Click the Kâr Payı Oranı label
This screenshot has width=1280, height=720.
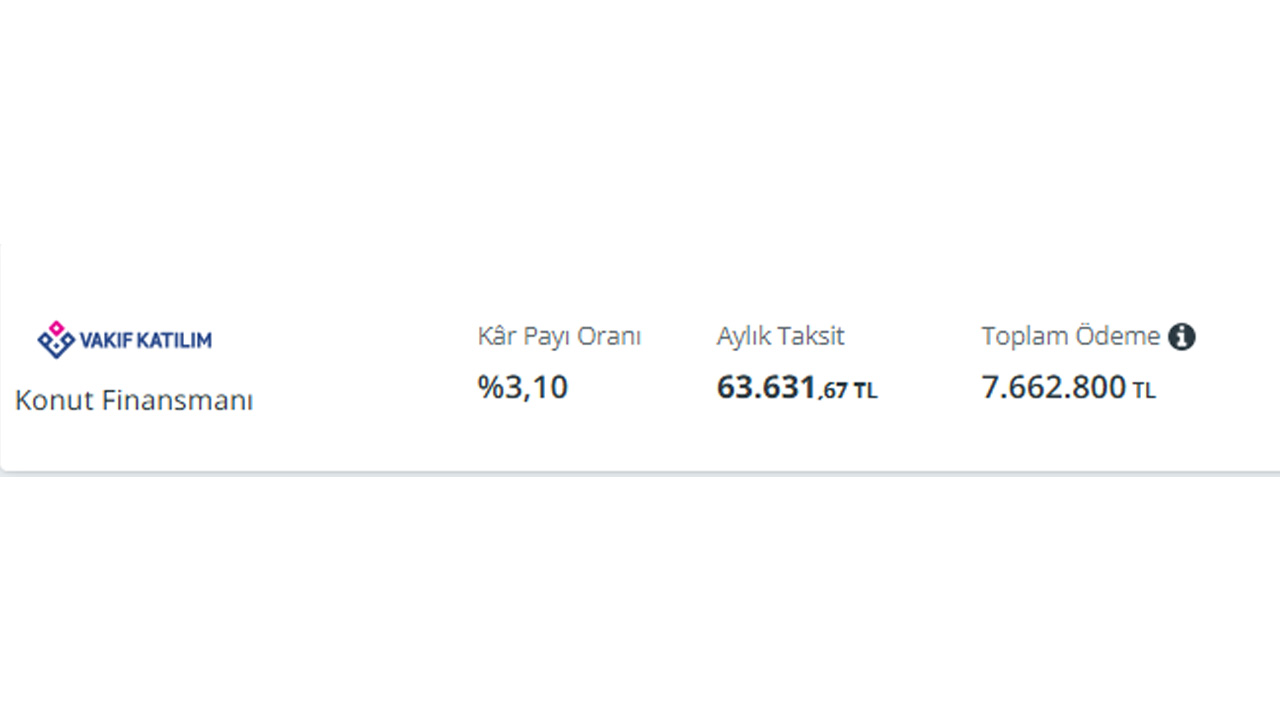pyautogui.click(x=559, y=337)
